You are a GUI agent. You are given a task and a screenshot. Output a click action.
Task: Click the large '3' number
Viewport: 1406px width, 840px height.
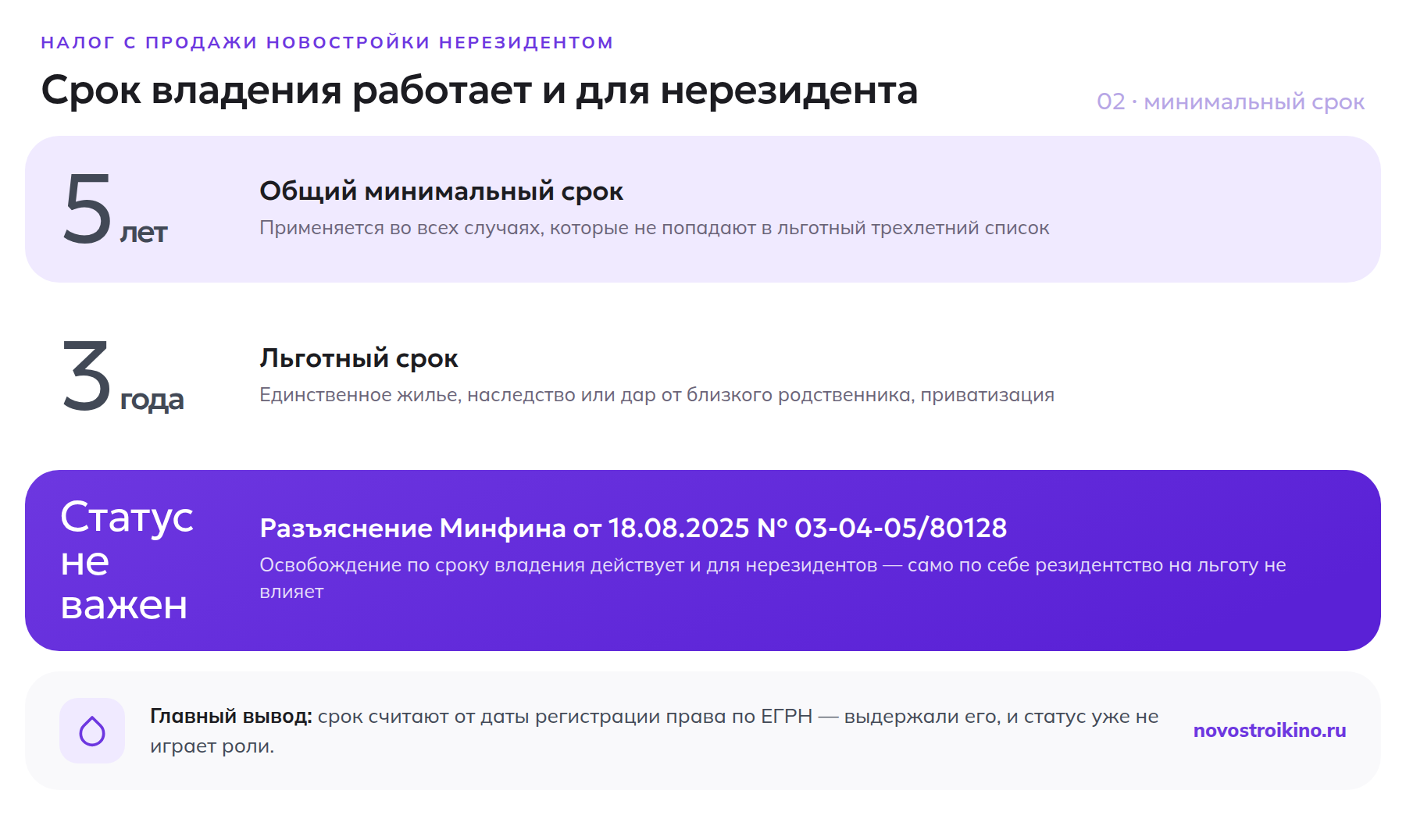tap(86, 376)
